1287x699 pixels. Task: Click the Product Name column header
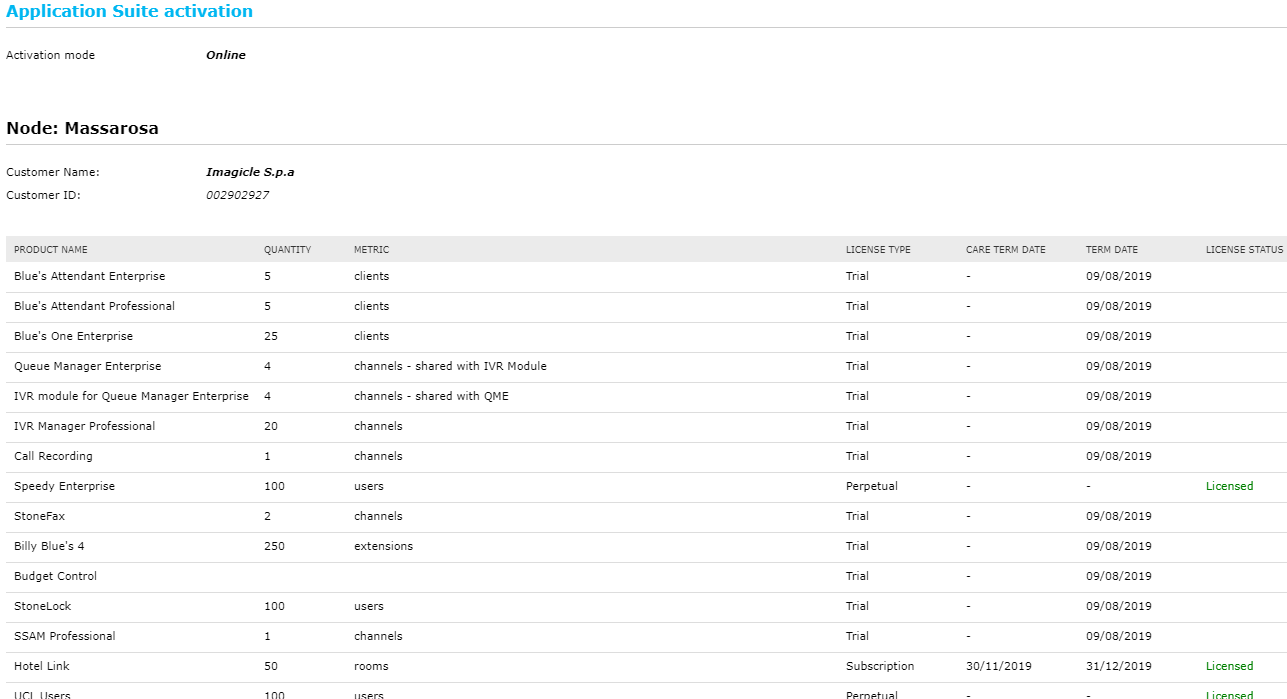(x=50, y=250)
